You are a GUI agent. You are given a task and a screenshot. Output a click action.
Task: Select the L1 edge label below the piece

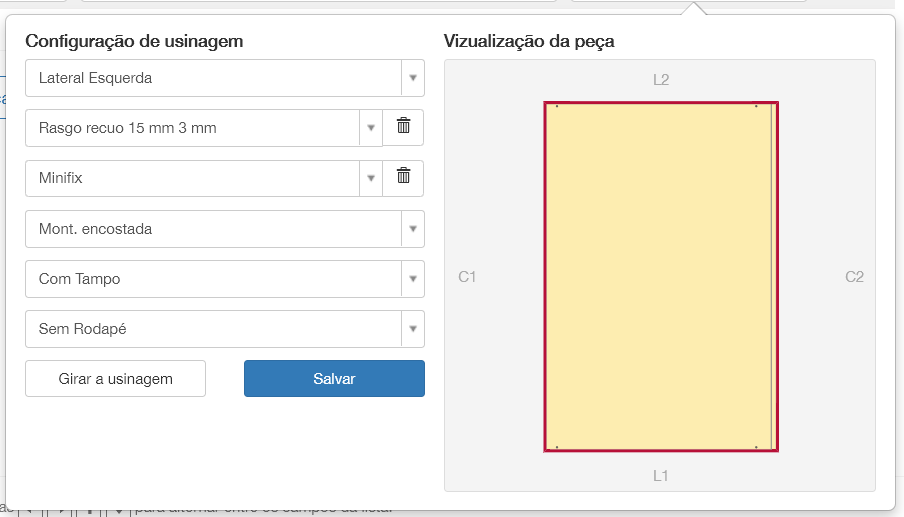(x=660, y=476)
